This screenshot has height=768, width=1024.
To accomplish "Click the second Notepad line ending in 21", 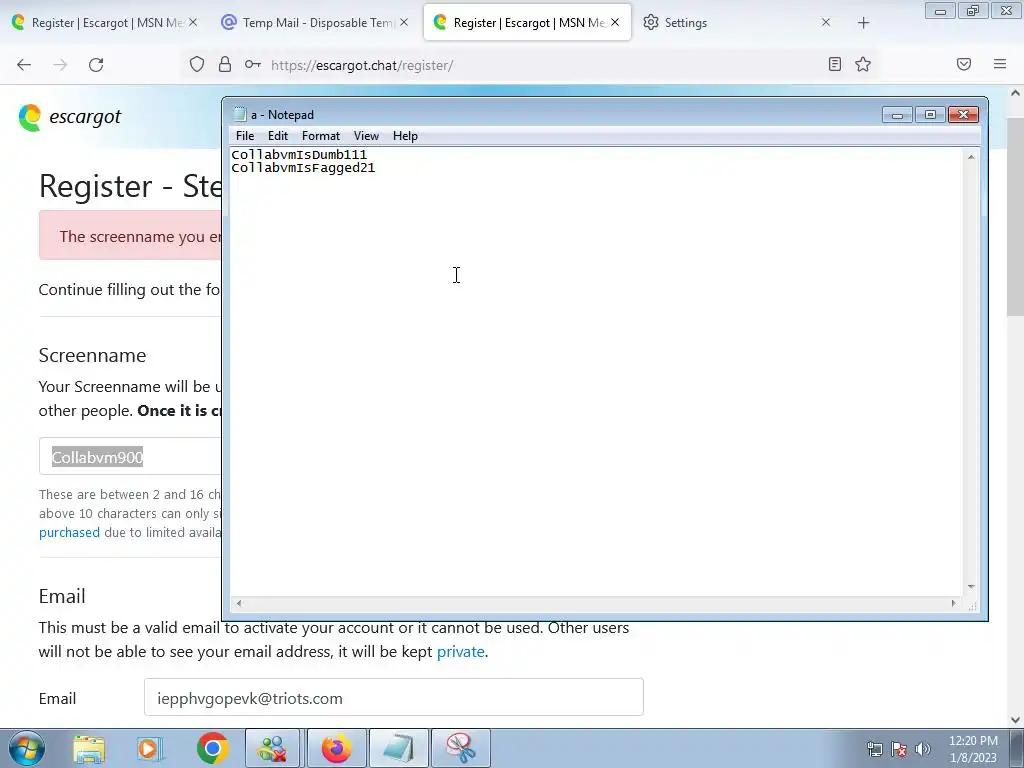I will pos(303,168).
